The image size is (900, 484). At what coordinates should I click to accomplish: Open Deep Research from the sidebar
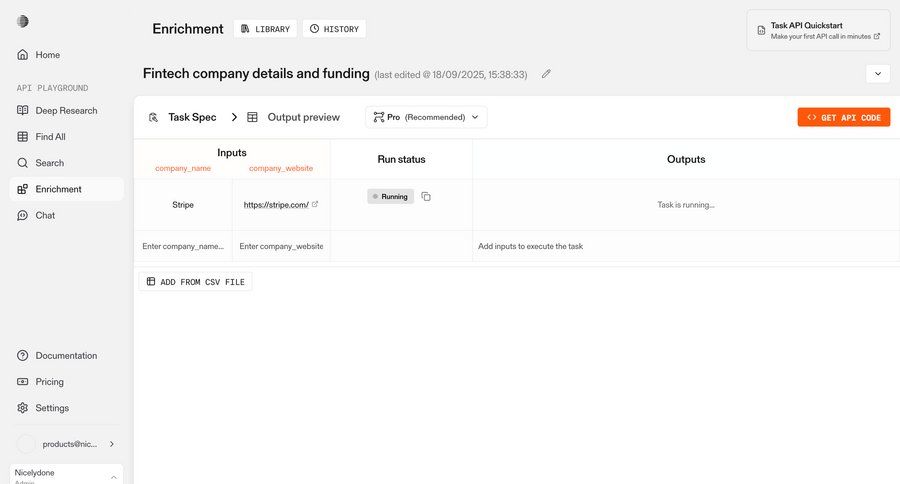click(66, 111)
